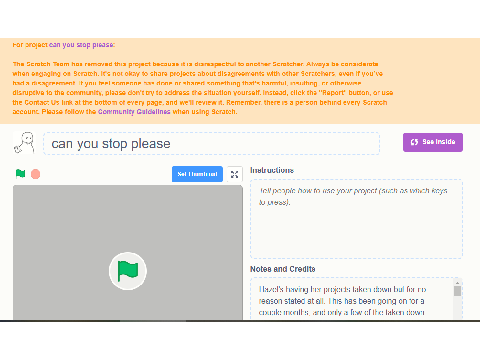
Task: Focus the Instructions text box
Action: pyautogui.click(x=356, y=219)
